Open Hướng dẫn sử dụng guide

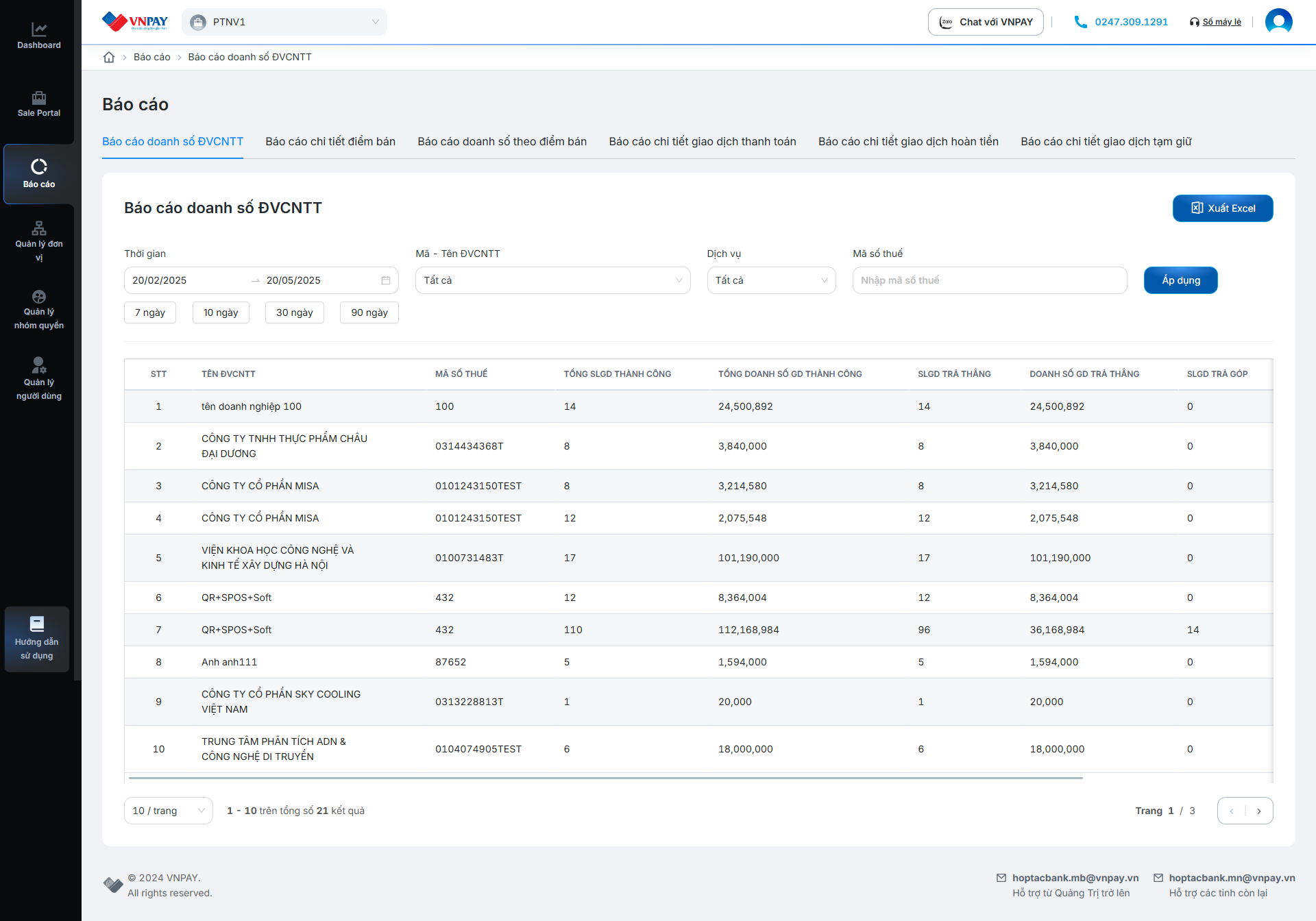[37, 639]
